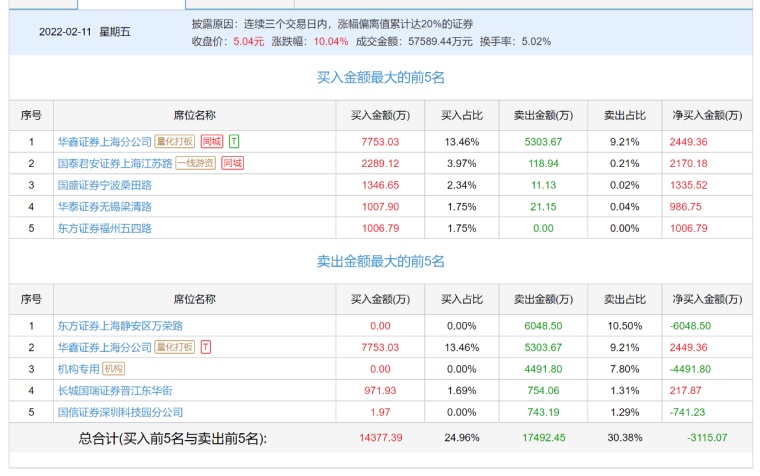Open the 国泰君安证券上海江苏路 seat link

pyautogui.click(x=114, y=163)
